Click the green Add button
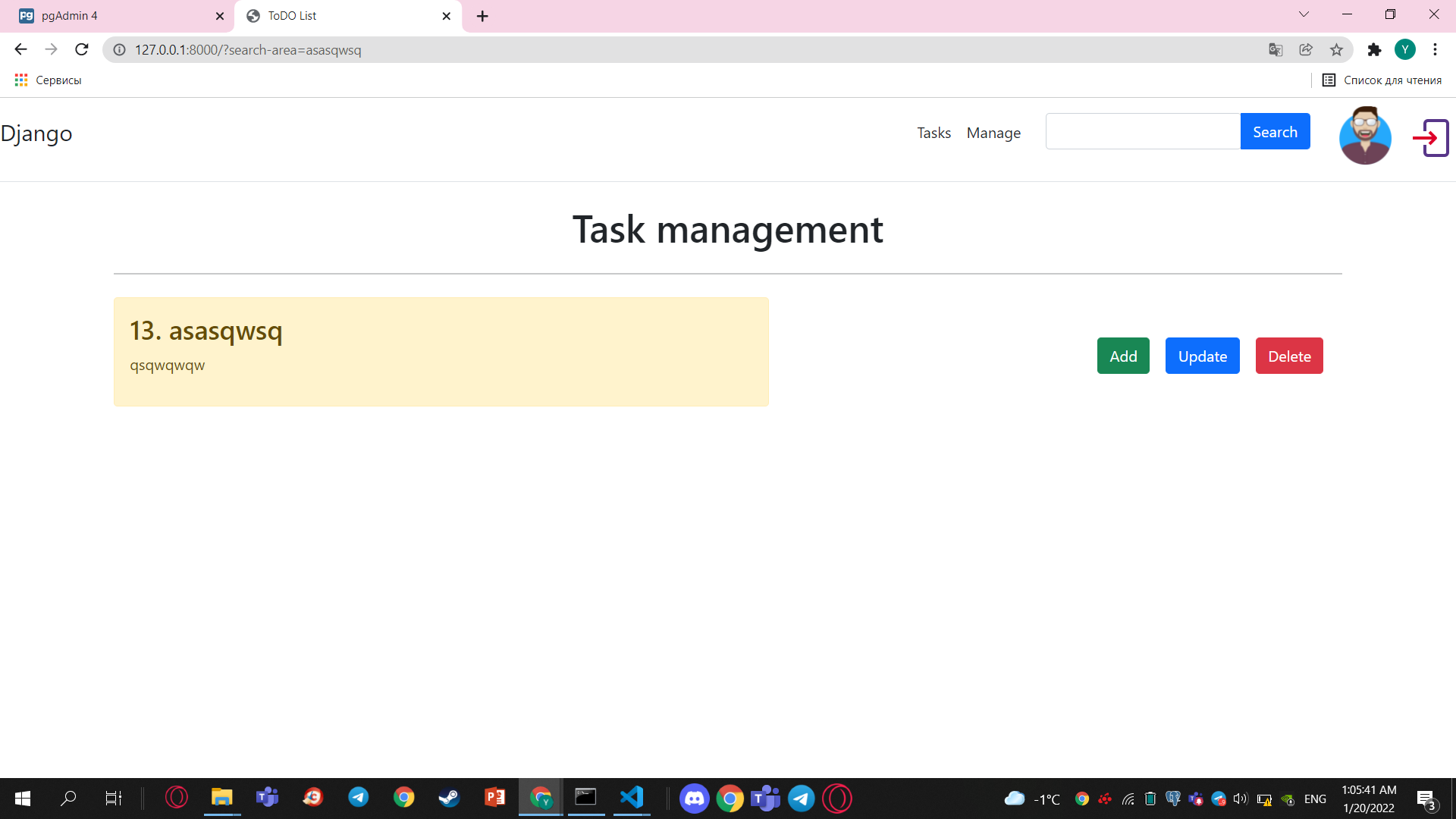1456x819 pixels. coord(1123,356)
